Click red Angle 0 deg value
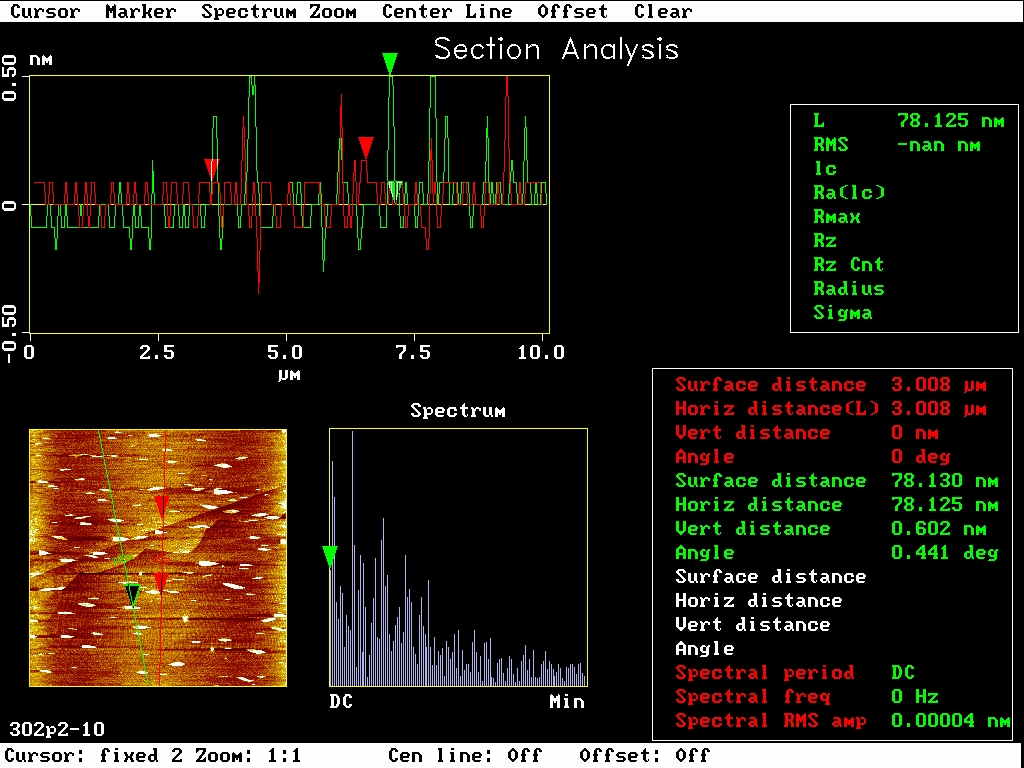The width and height of the screenshot is (1024, 768). pyautogui.click(x=920, y=456)
